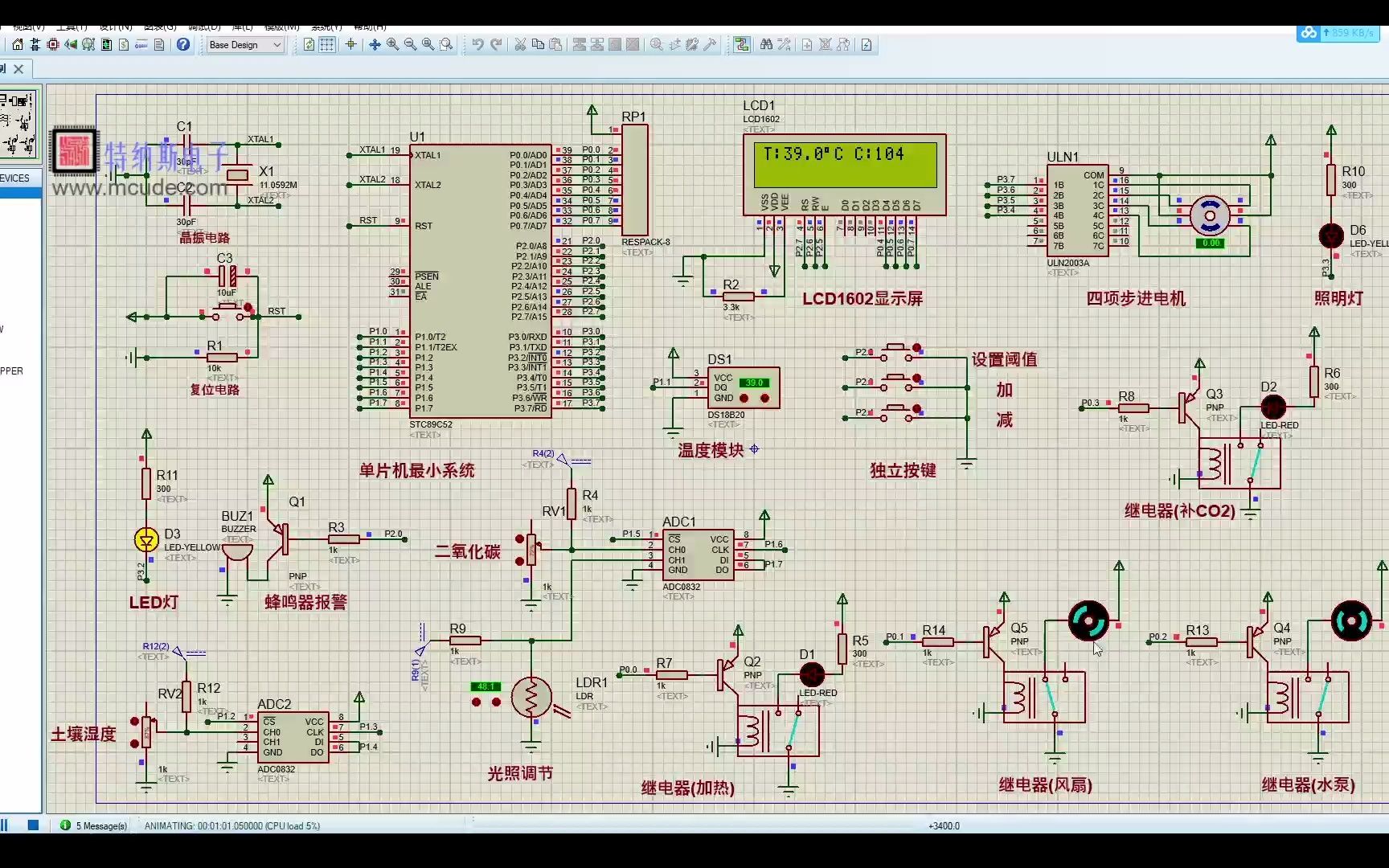Click the Zoom In magnifier

point(392,45)
